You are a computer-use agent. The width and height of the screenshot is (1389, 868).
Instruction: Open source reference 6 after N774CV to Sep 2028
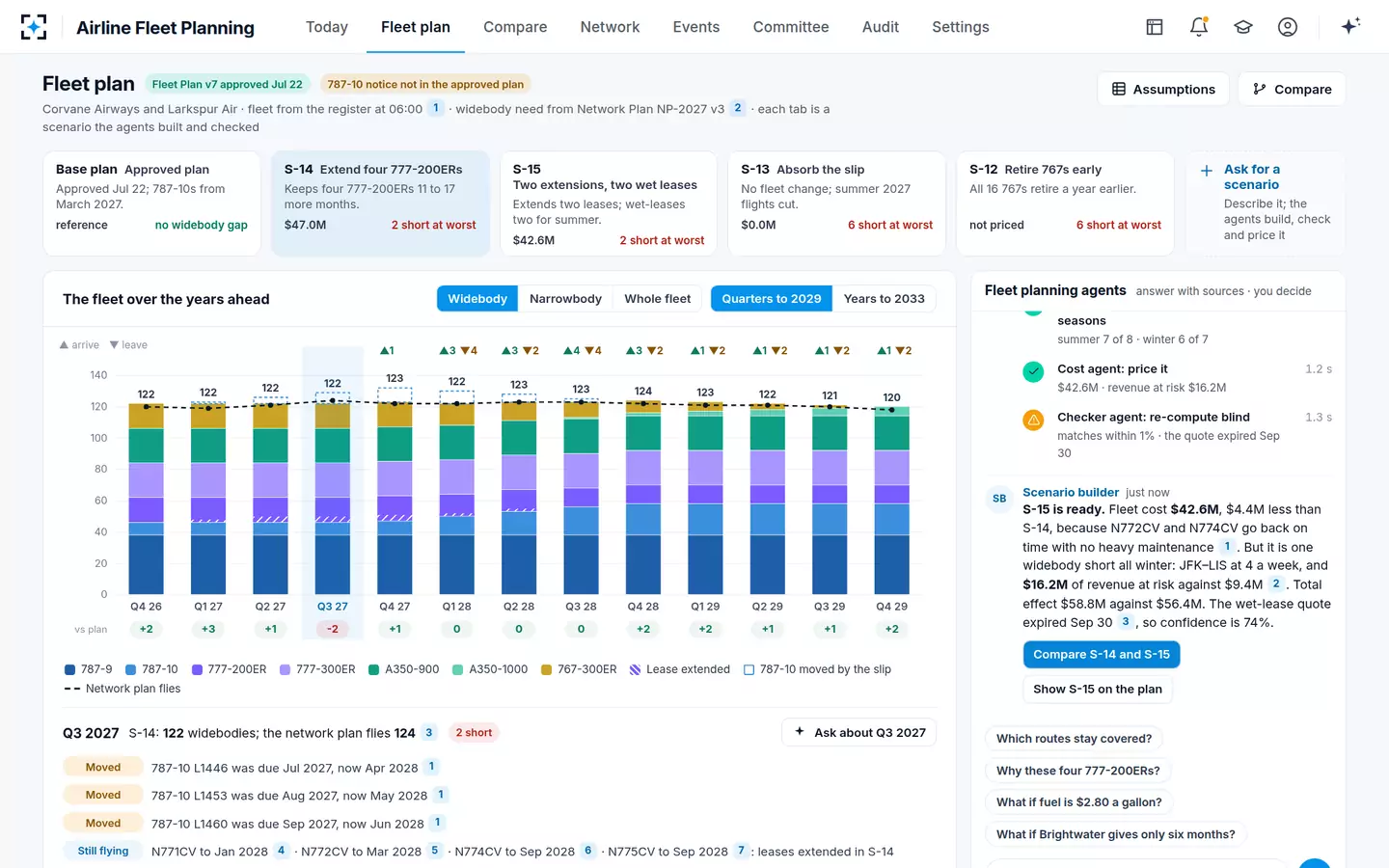588,851
